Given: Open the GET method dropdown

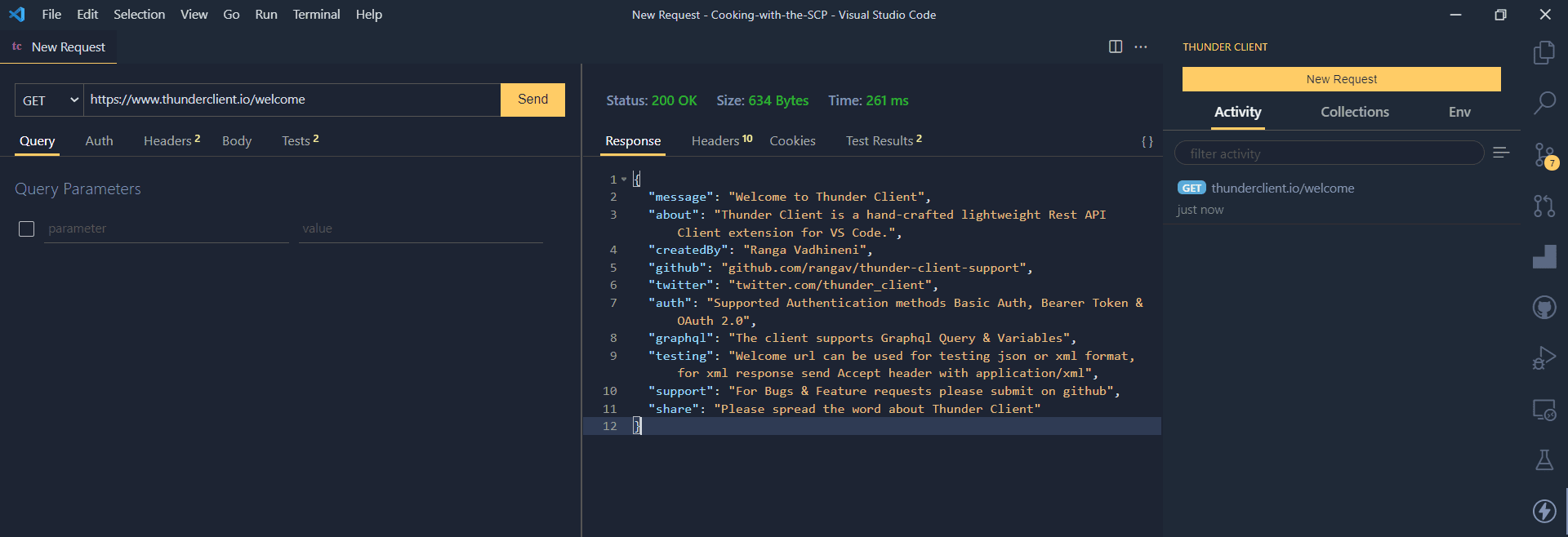Looking at the screenshot, I should [x=49, y=100].
